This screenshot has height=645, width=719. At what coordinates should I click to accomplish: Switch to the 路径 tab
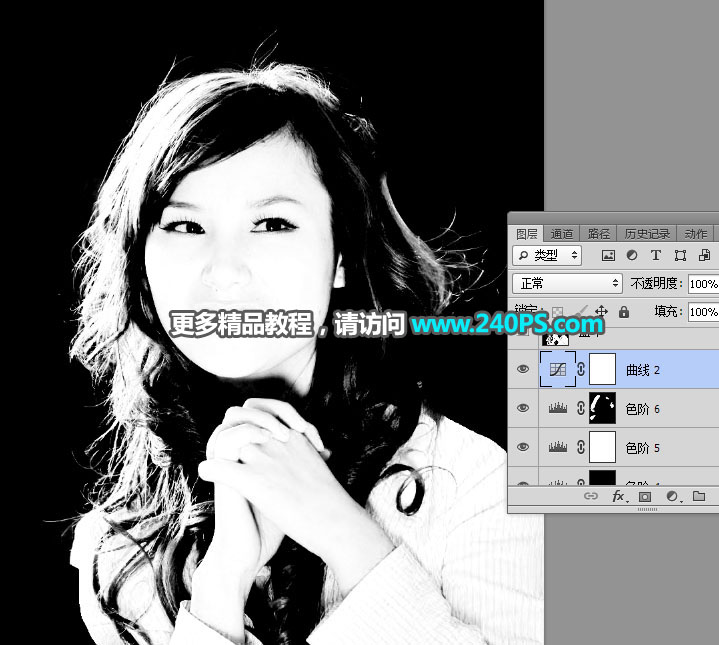pos(599,234)
